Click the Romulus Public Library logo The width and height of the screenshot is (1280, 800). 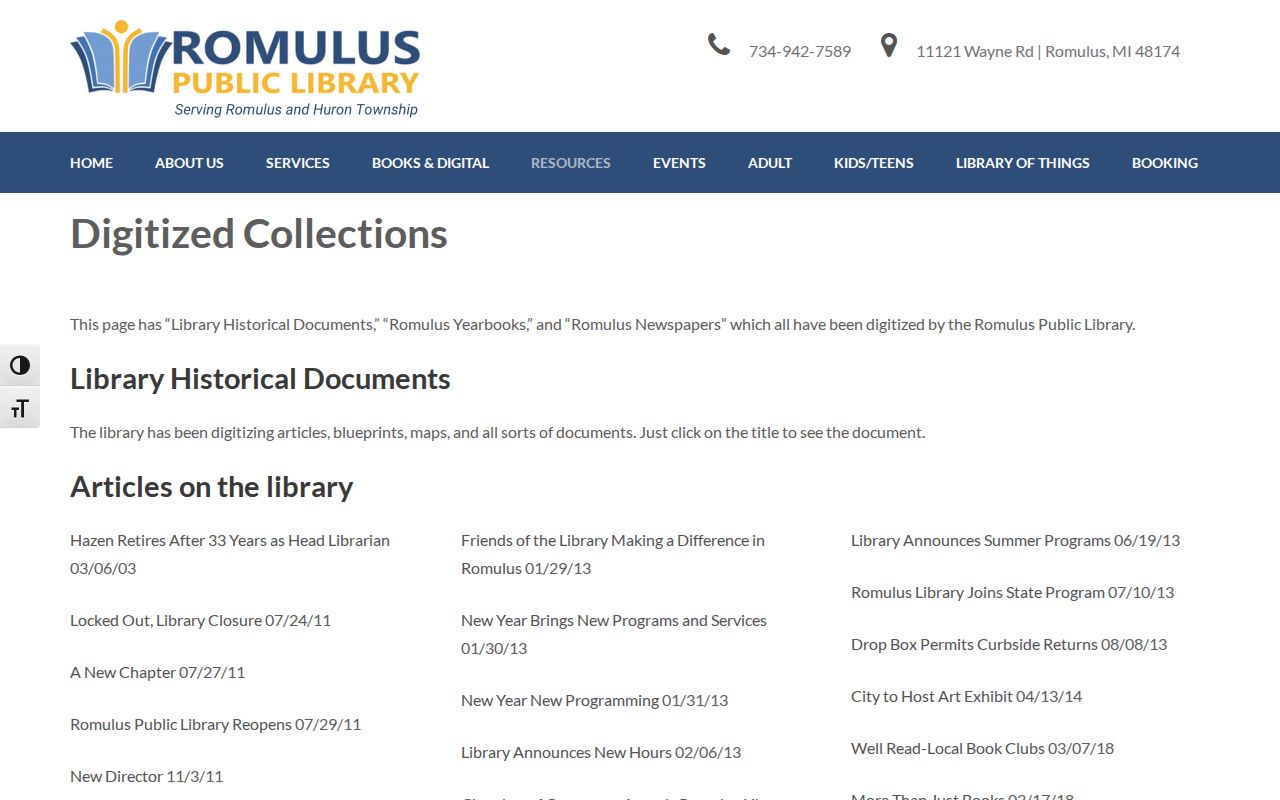coord(245,69)
